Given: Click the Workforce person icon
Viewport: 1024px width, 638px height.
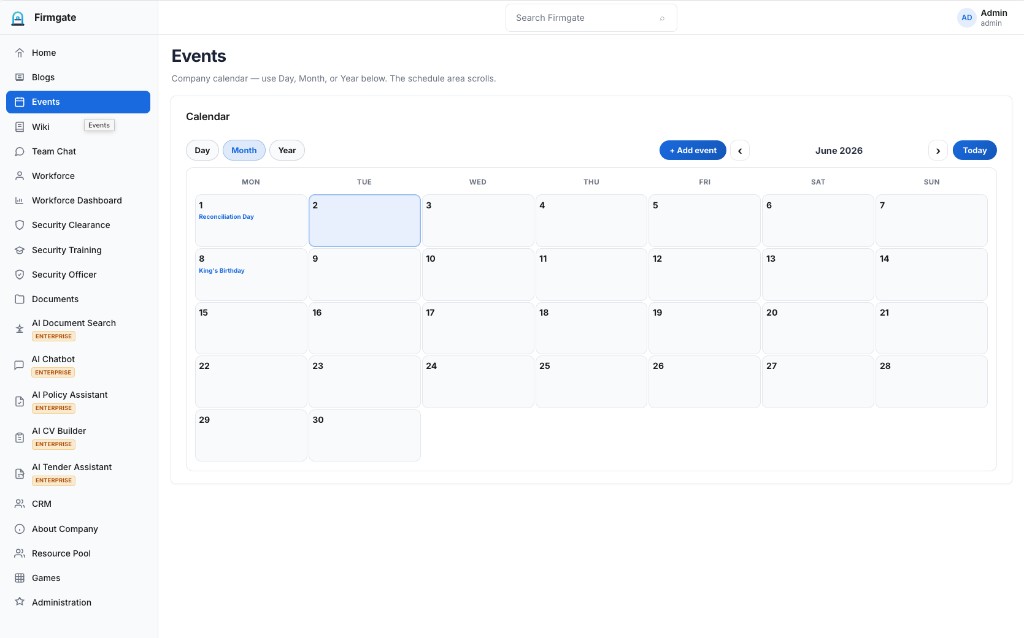Looking at the screenshot, I should pos(20,176).
